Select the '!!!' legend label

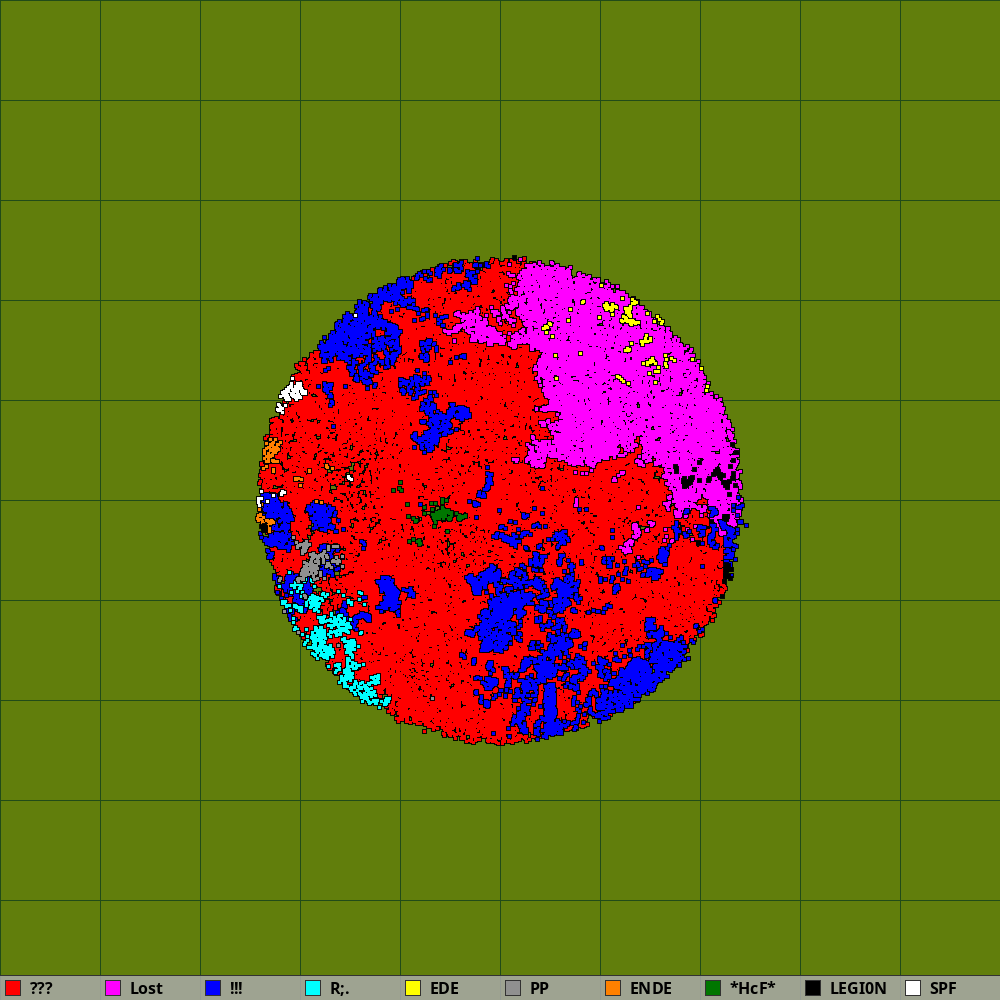236,988
